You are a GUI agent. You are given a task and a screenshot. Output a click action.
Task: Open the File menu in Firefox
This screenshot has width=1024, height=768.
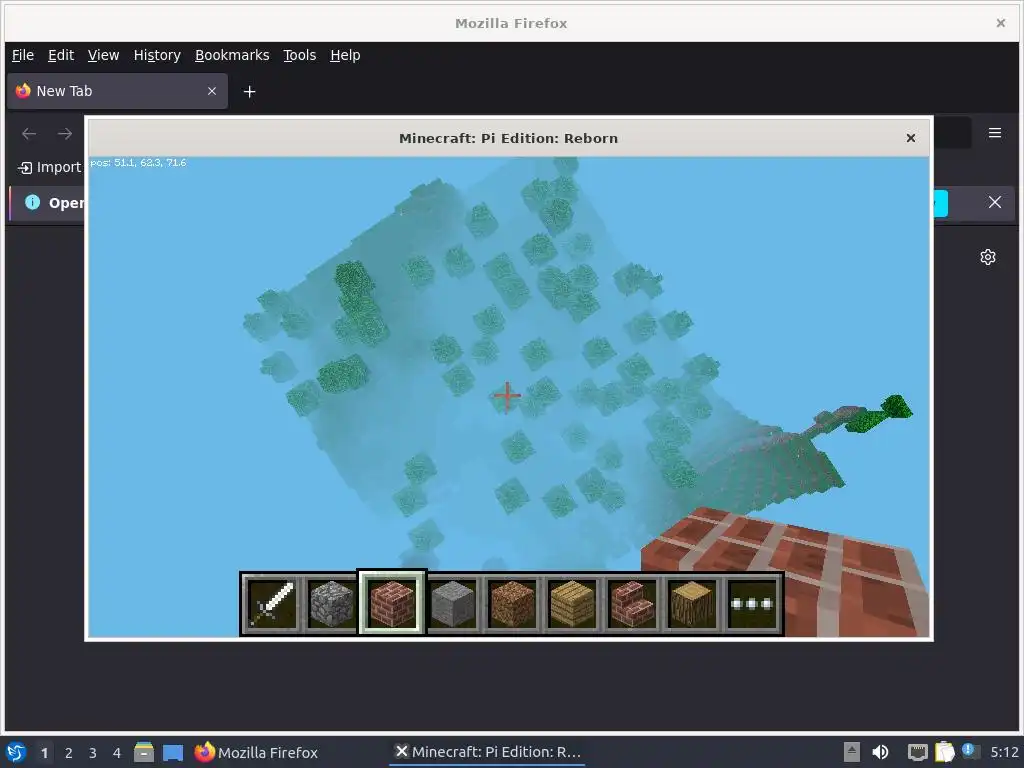(23, 56)
